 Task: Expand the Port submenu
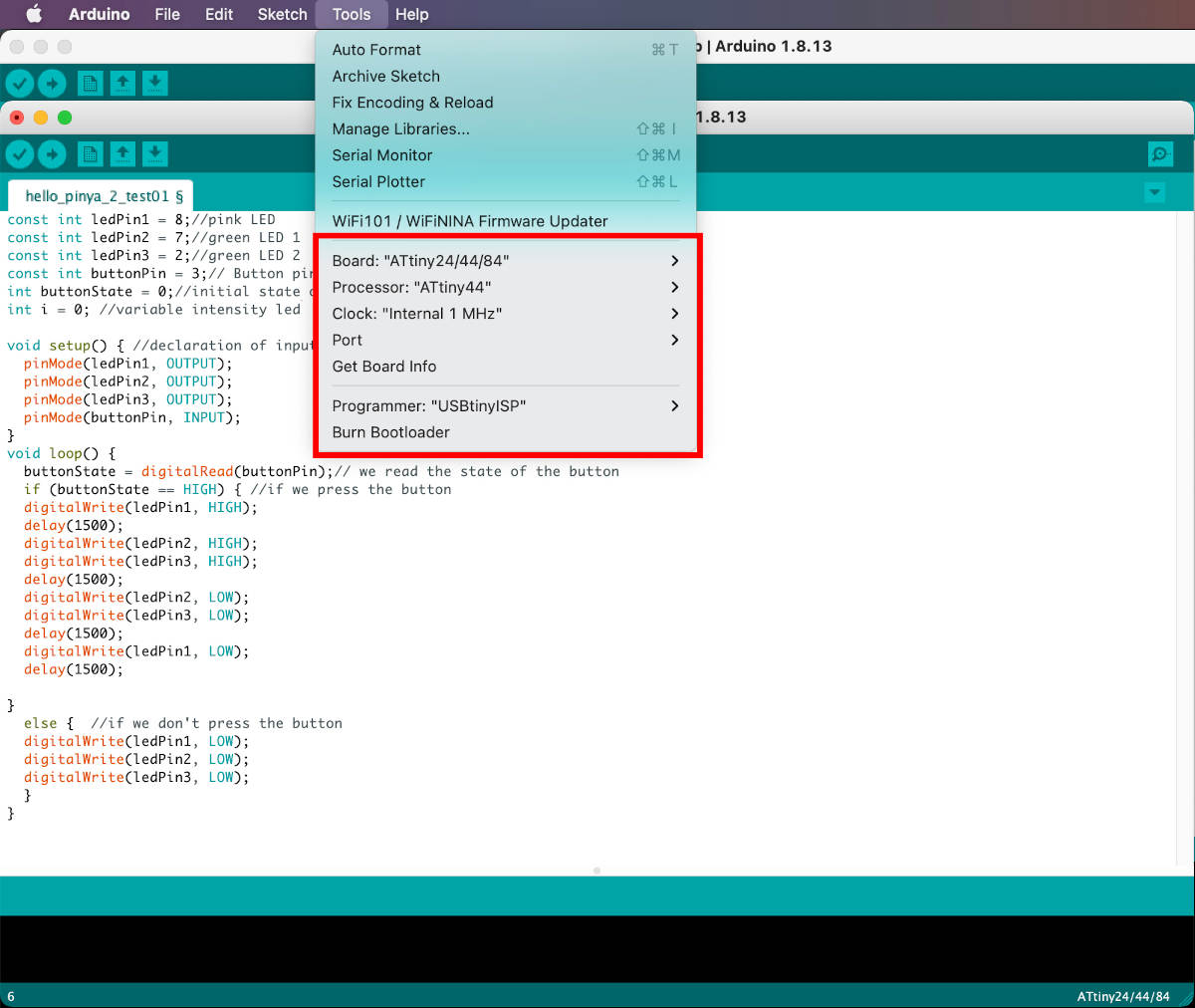[x=506, y=340]
